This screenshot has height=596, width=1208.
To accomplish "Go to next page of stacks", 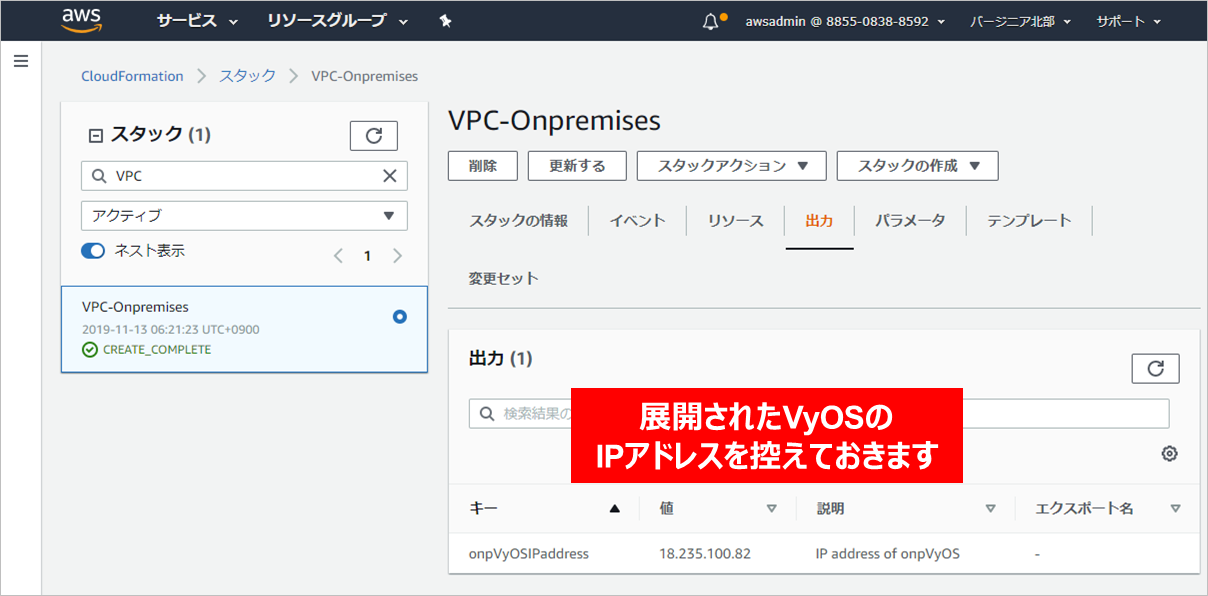I will click(x=397, y=256).
